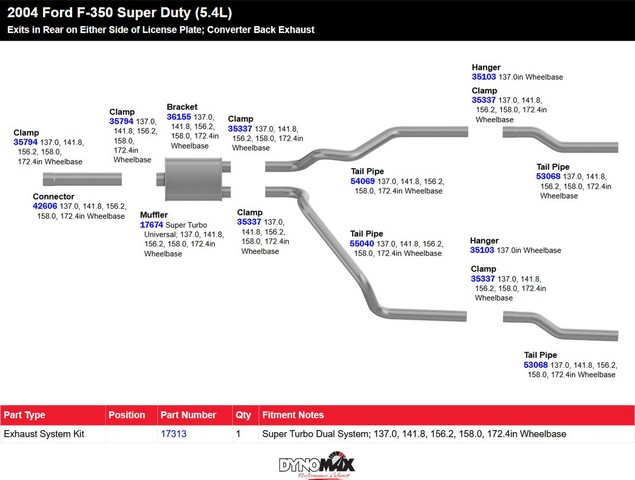The width and height of the screenshot is (635, 480).
Task: Open Clamp 35337 link below the muffler
Action: (x=249, y=222)
